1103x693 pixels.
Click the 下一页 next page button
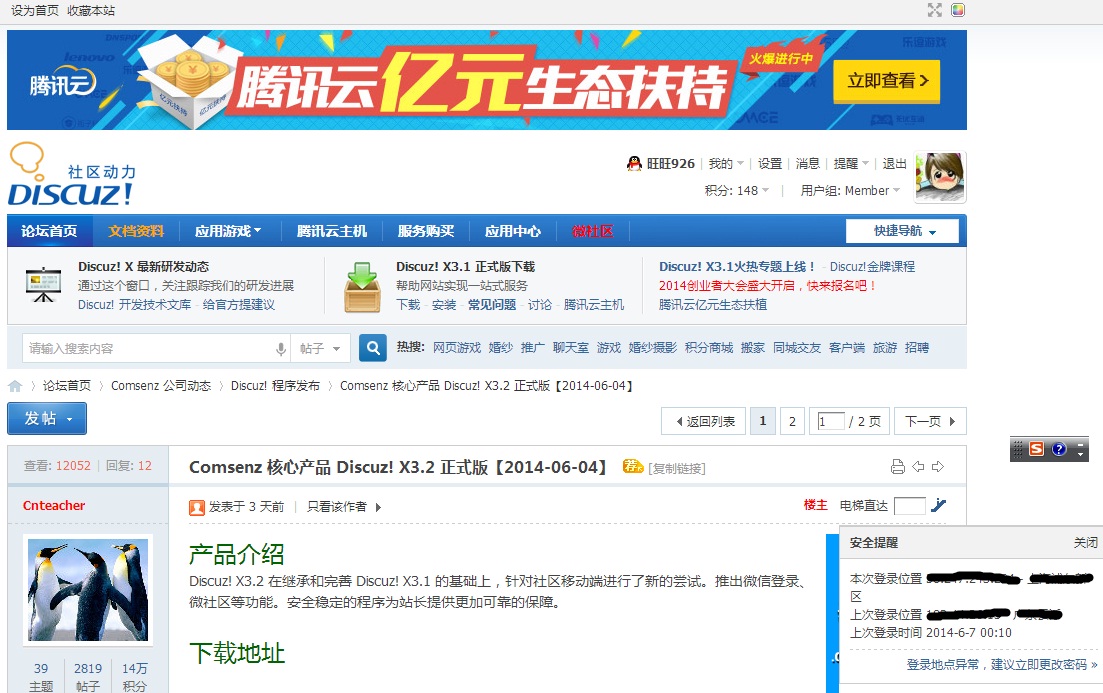coord(930,421)
